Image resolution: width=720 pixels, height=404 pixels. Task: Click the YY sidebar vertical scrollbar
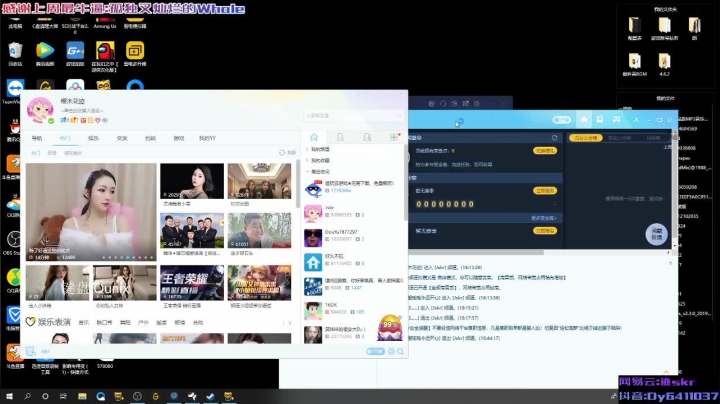click(x=406, y=184)
